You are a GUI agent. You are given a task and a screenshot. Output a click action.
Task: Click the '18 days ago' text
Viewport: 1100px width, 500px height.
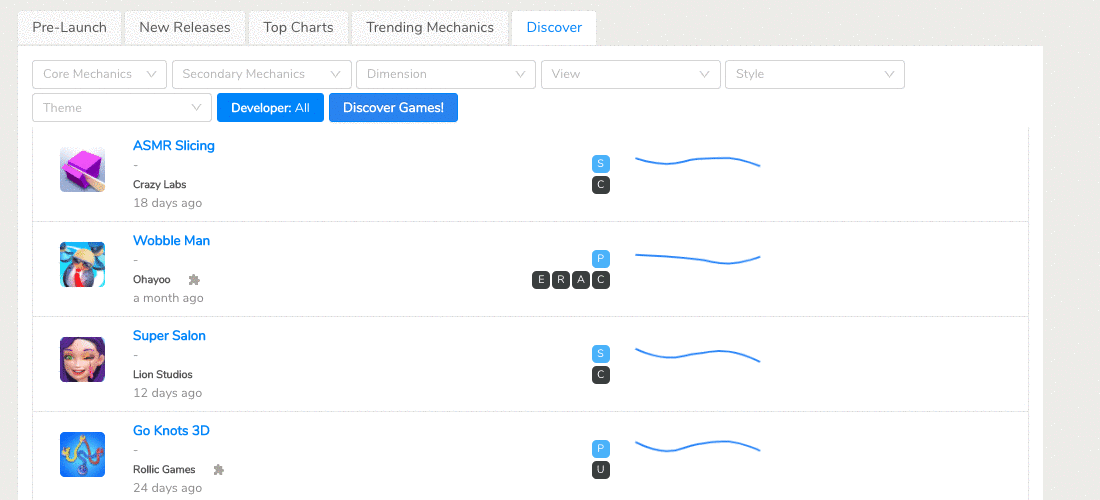coord(168,203)
